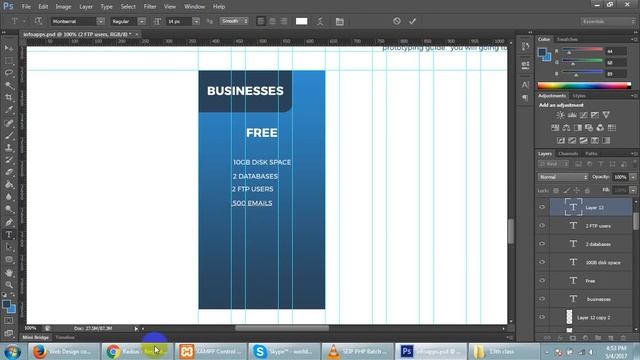The height and width of the screenshot is (360, 640).
Task: Select the Move tool
Action: point(9,48)
